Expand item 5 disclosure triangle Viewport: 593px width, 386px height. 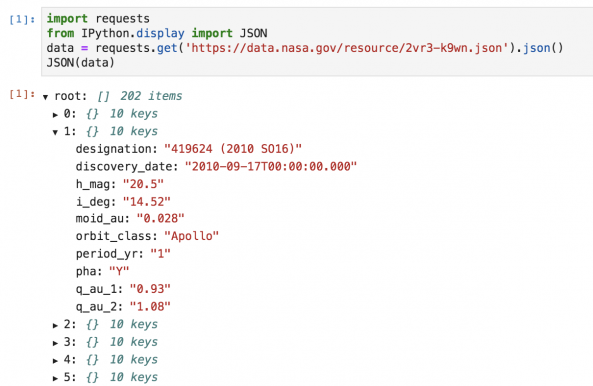(55, 378)
